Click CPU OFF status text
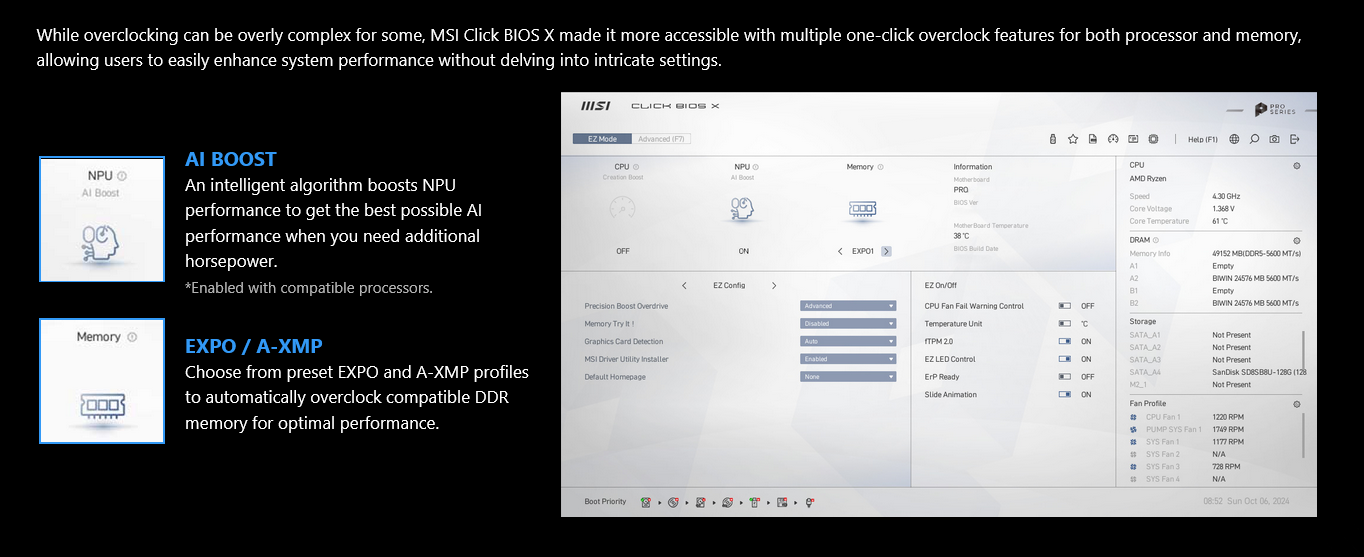Image resolution: width=1364 pixels, height=557 pixels. coord(623,251)
